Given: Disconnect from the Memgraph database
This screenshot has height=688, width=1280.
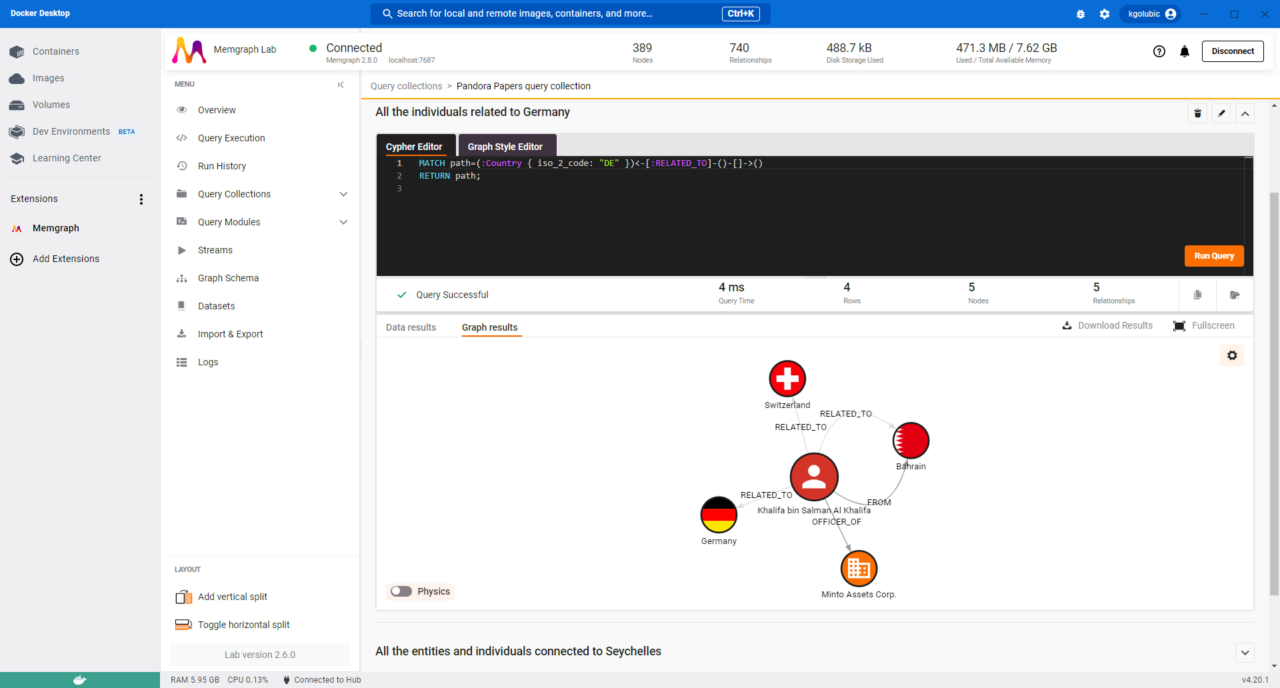Looking at the screenshot, I should [1232, 50].
